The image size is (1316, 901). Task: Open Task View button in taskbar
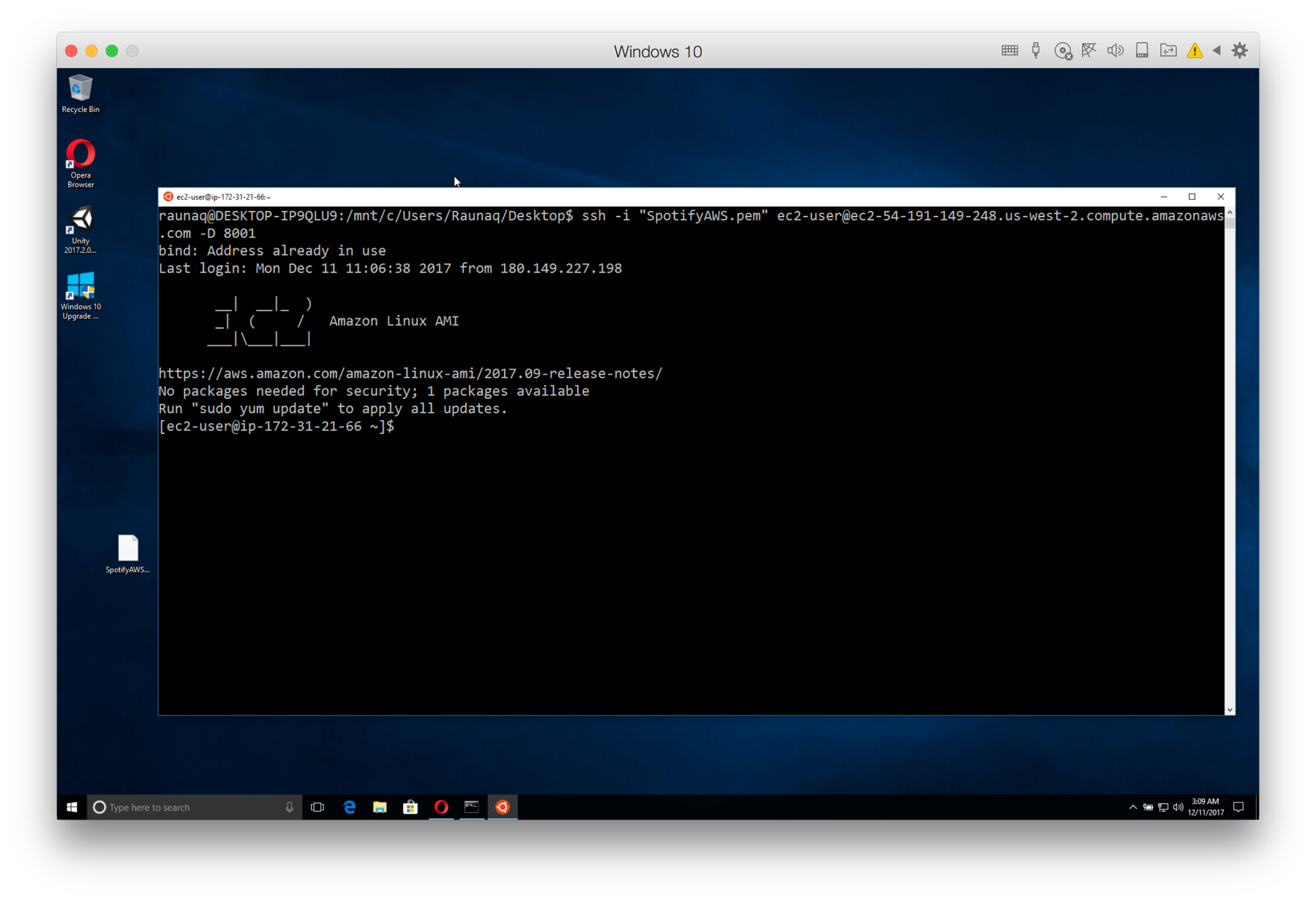[x=317, y=807]
